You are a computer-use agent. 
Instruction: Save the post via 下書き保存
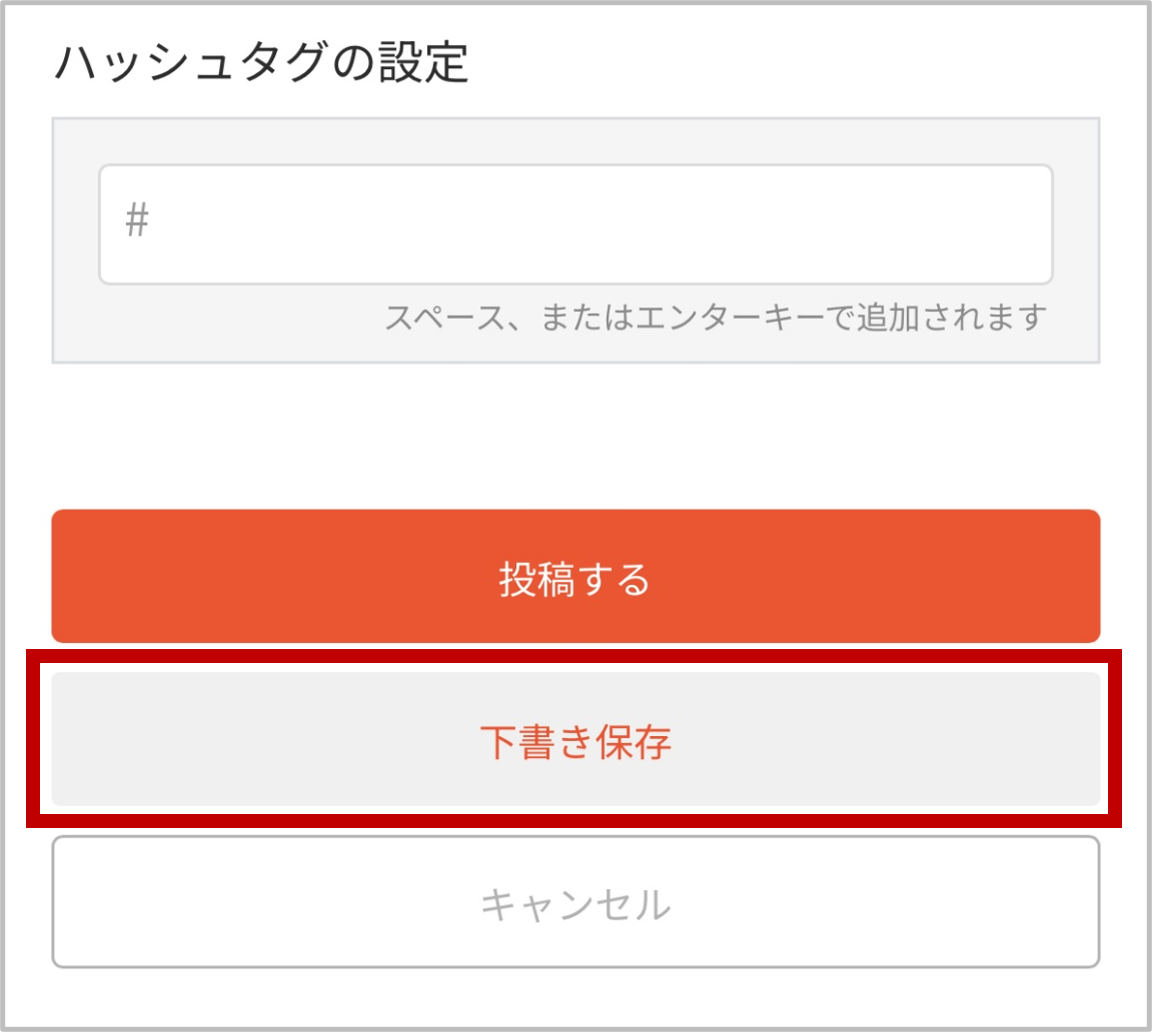tap(575, 739)
